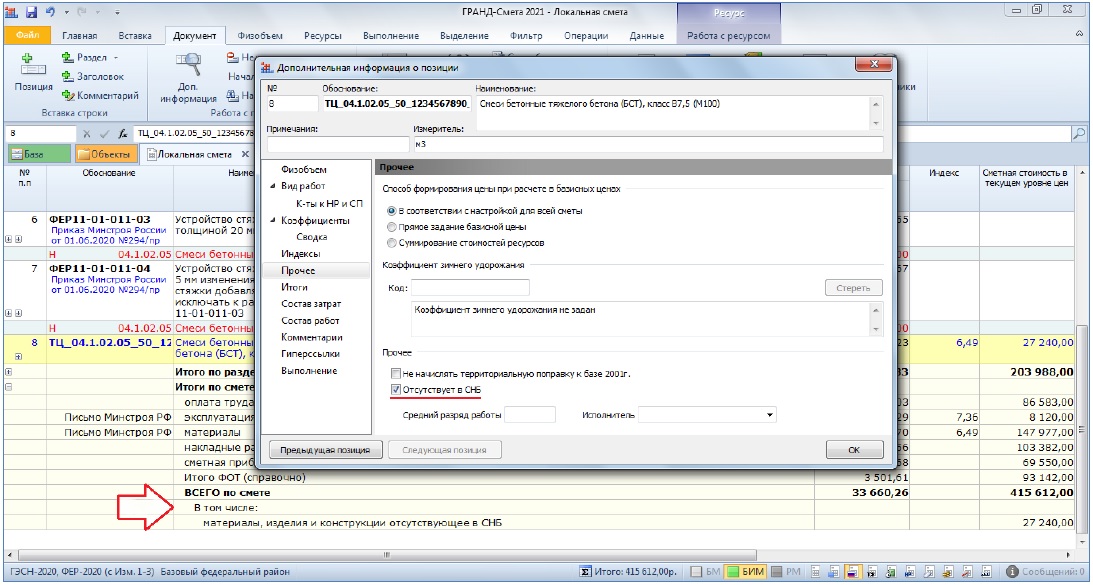
Task: Switch to the Вставка ribbon tab
Action: 135,36
